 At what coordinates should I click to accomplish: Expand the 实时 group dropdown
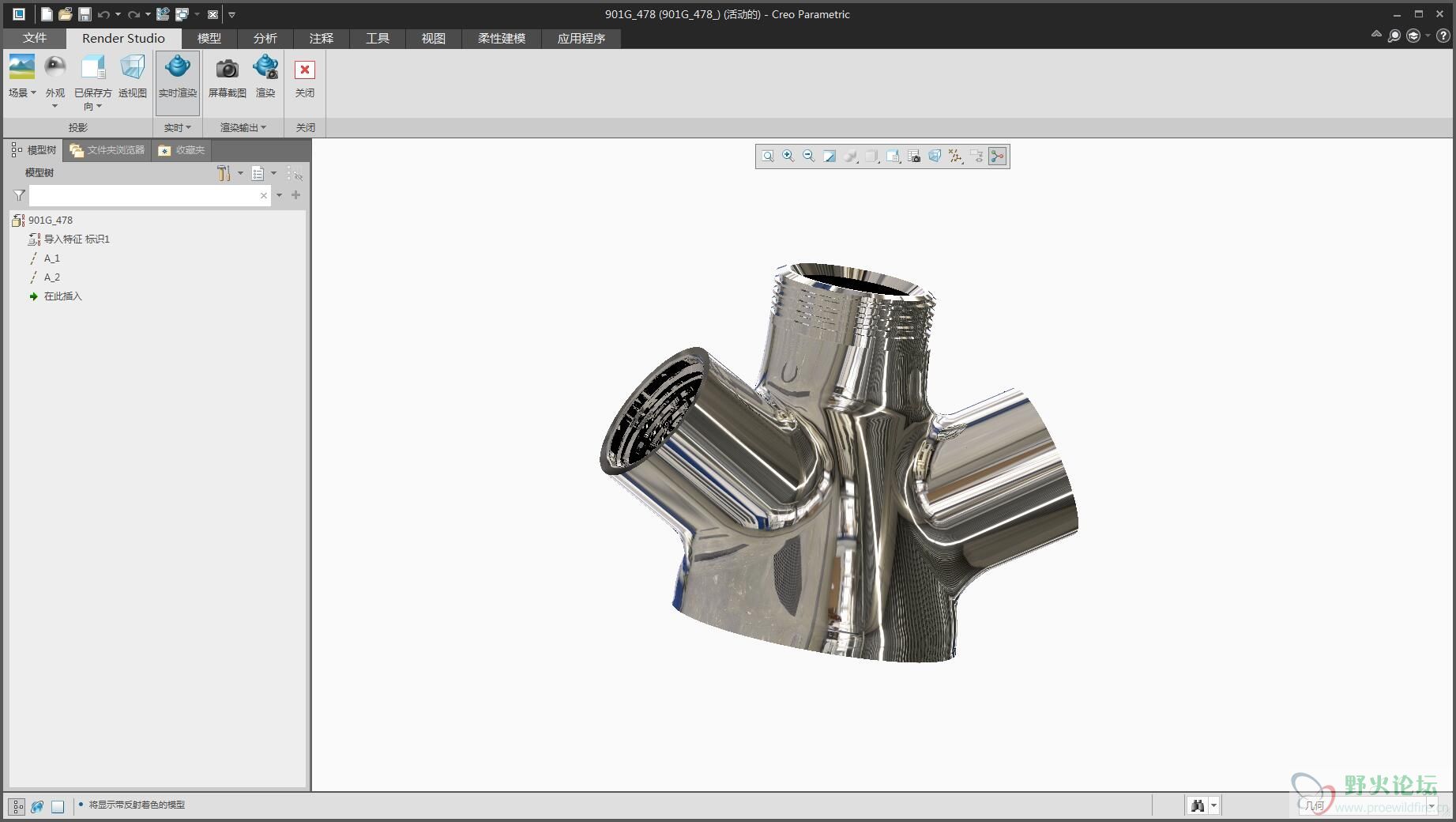click(178, 127)
